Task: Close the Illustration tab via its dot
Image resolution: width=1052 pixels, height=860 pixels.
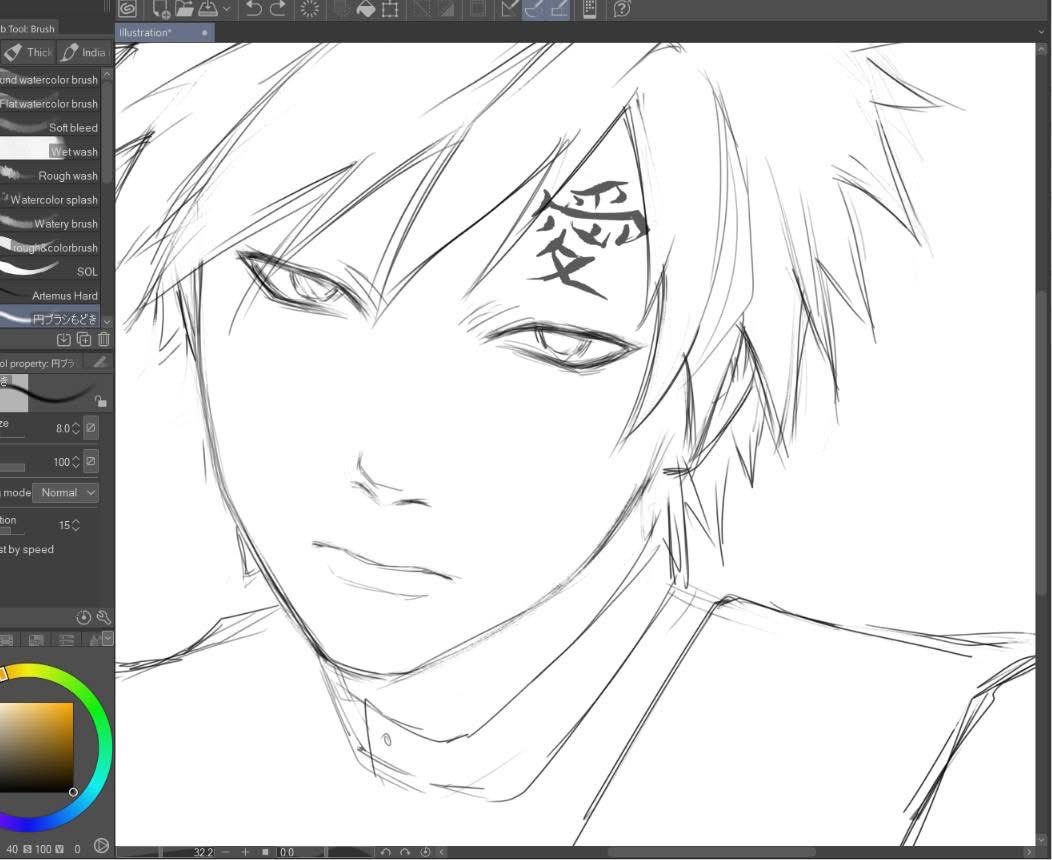Action: coord(205,32)
